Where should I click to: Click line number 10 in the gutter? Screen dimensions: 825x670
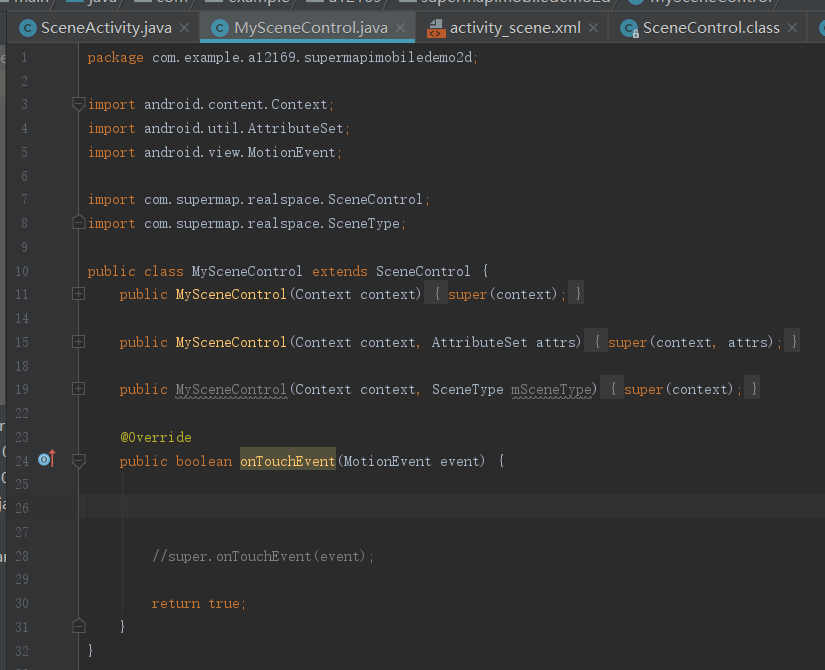[x=22, y=271]
